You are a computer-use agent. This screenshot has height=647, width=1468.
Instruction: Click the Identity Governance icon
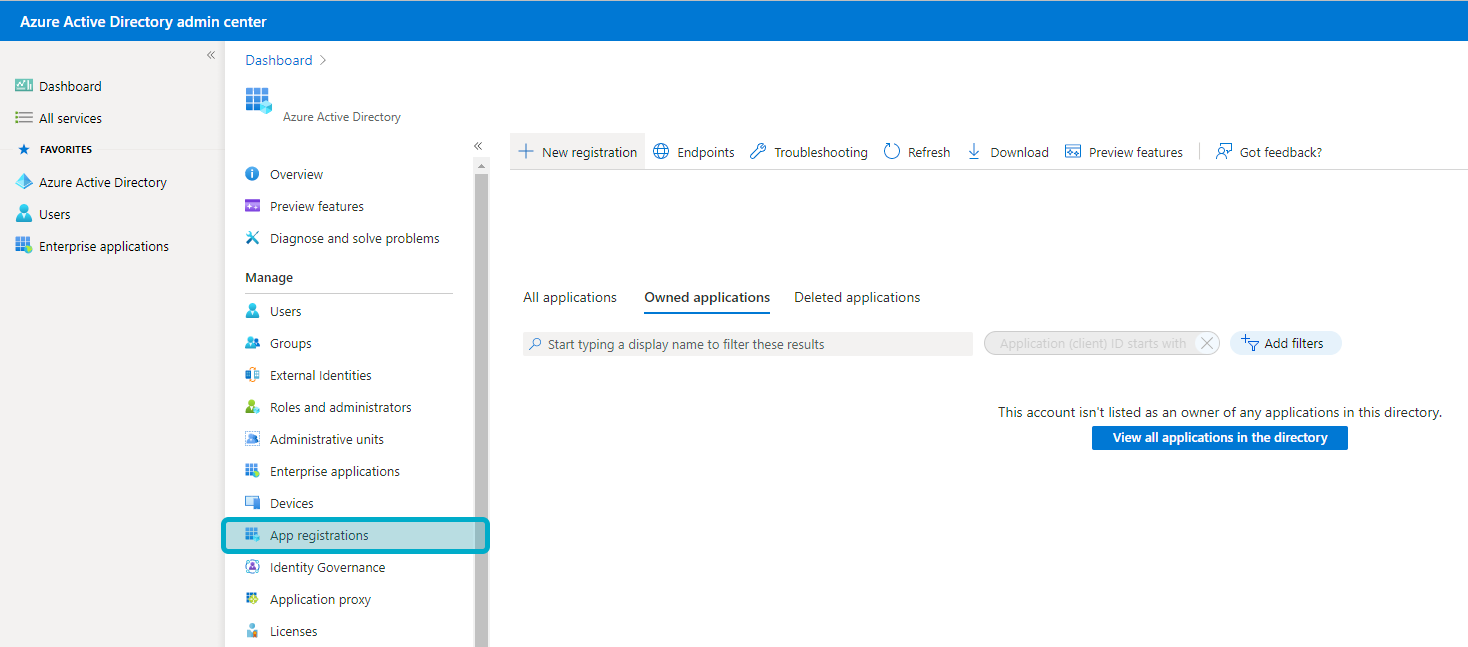coord(252,567)
